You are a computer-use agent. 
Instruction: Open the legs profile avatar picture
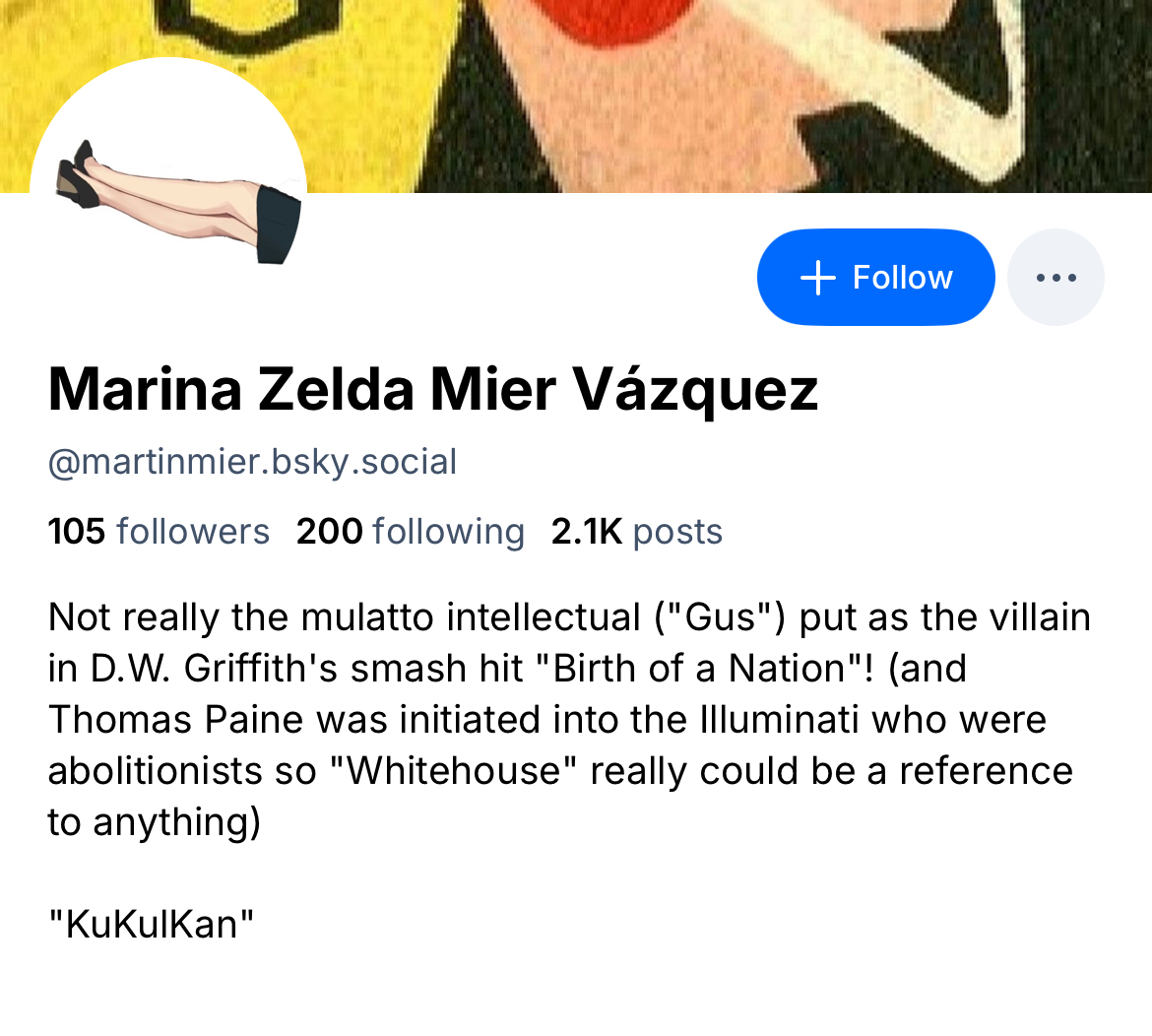coord(168,195)
